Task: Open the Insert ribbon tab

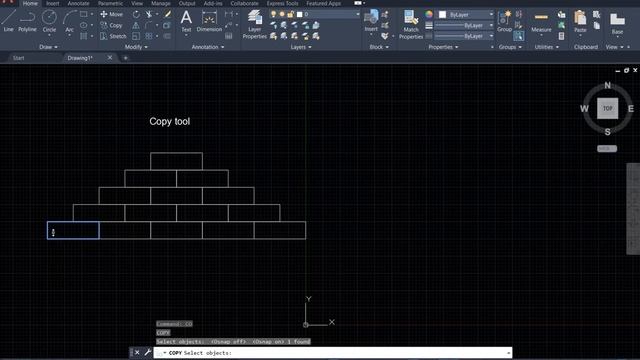Action: [x=52, y=3]
